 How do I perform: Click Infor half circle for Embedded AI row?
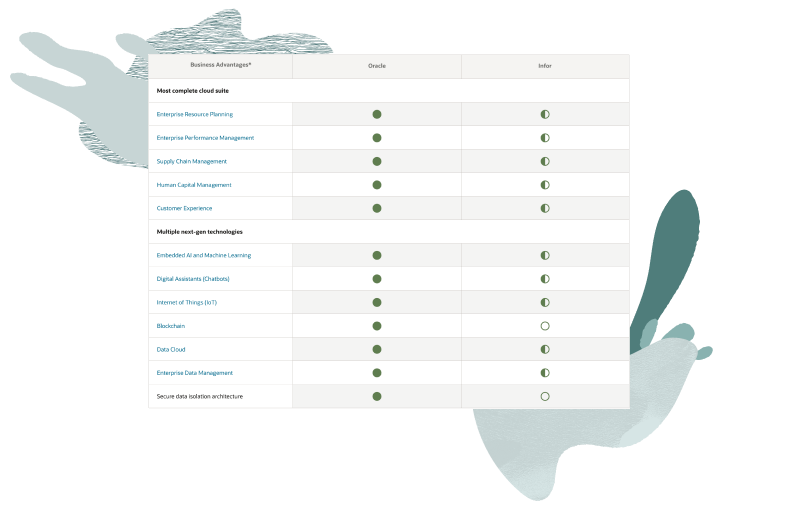(x=545, y=255)
